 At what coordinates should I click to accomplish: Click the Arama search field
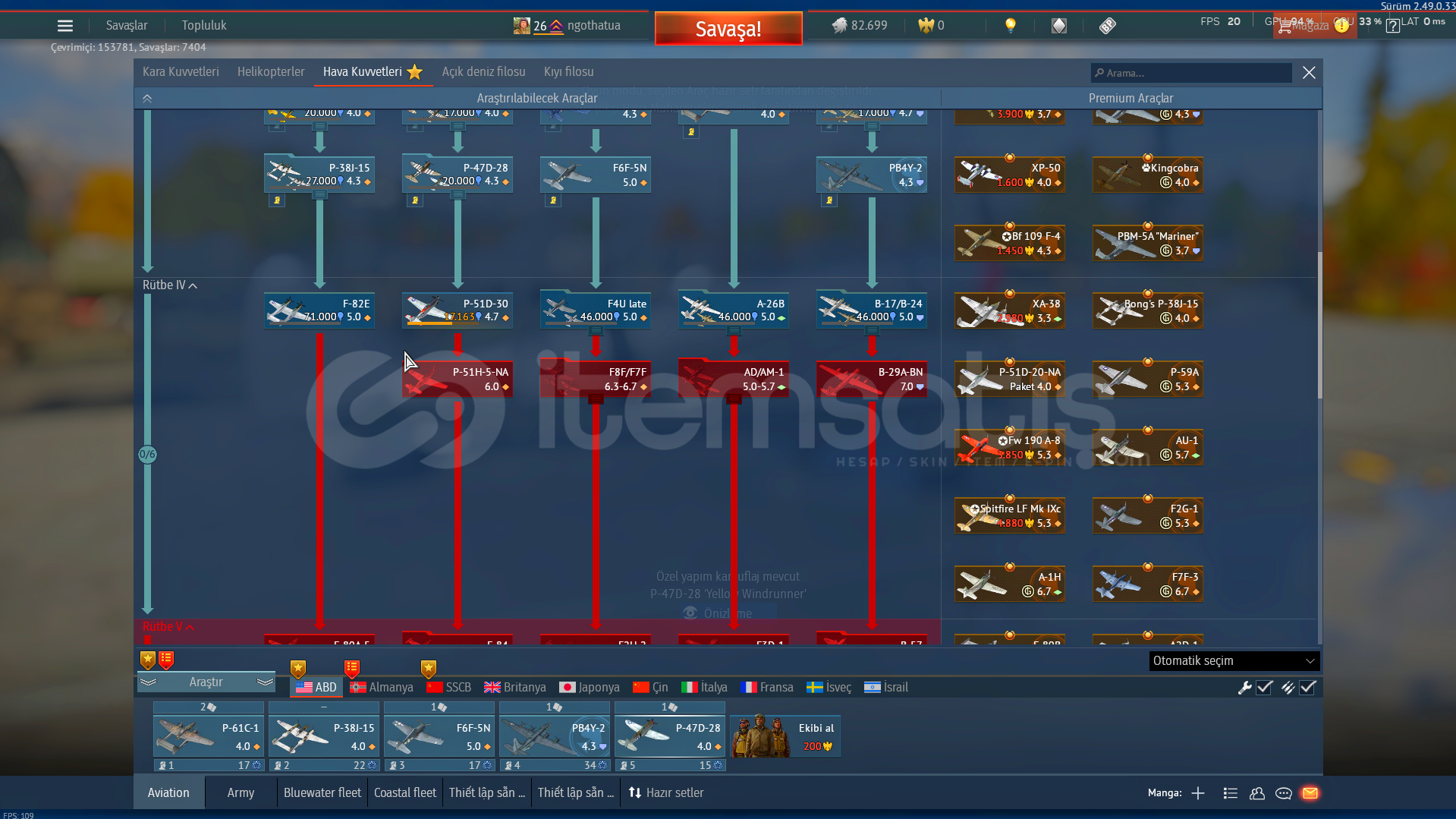pos(1191,73)
